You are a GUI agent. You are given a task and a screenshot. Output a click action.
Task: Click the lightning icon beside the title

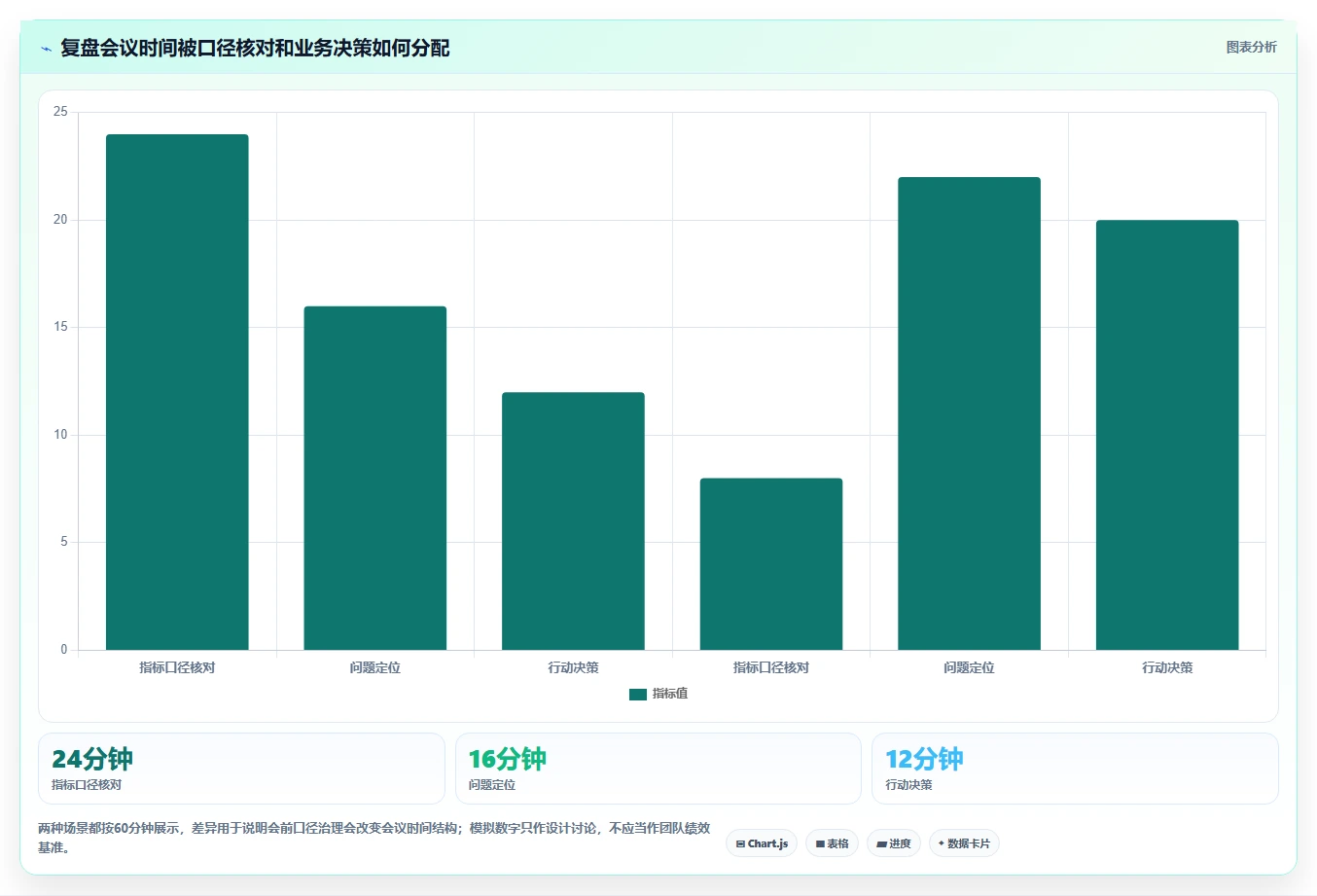pos(46,49)
